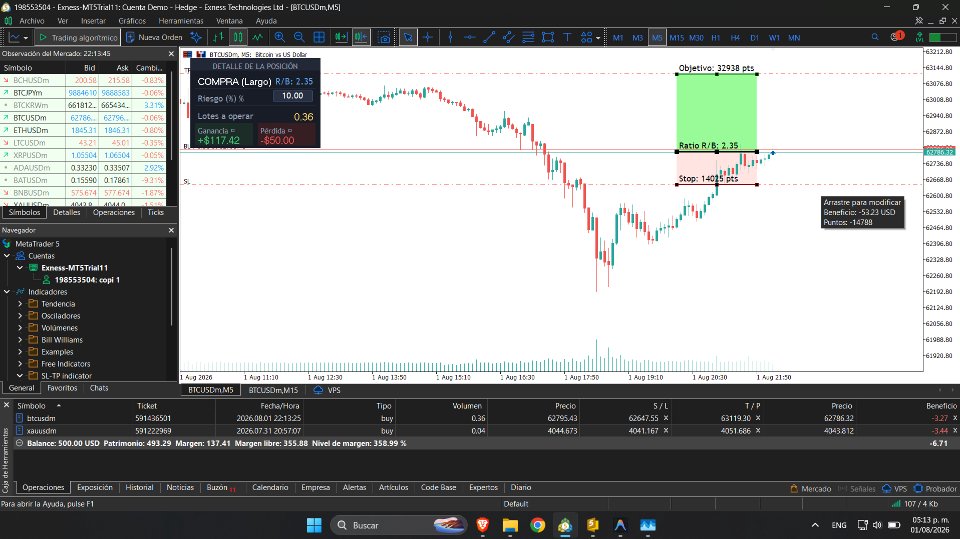Click the Mercado link in toolbox footer
Screen dimensions: 960x539
811,489
